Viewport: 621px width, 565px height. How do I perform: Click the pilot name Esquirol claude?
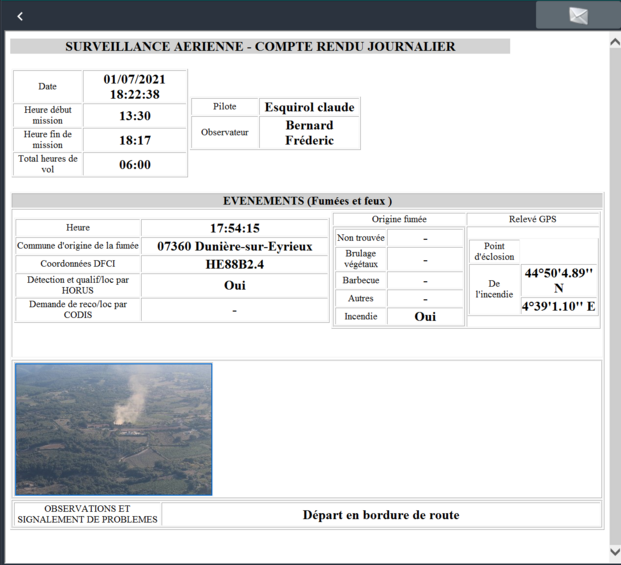tap(308, 107)
